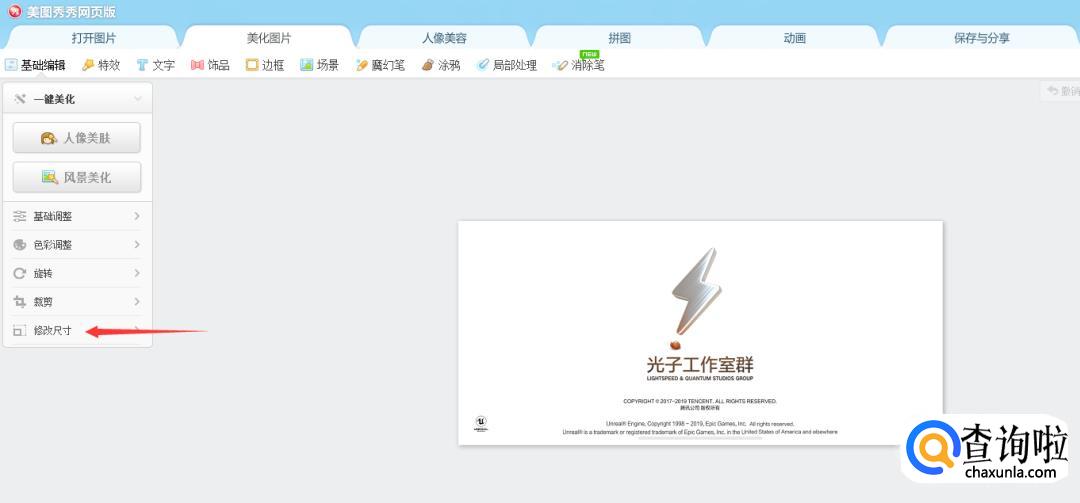The width and height of the screenshot is (1080, 503).
Task: Click the 美图秀秀 app logo icon
Action: [x=14, y=12]
